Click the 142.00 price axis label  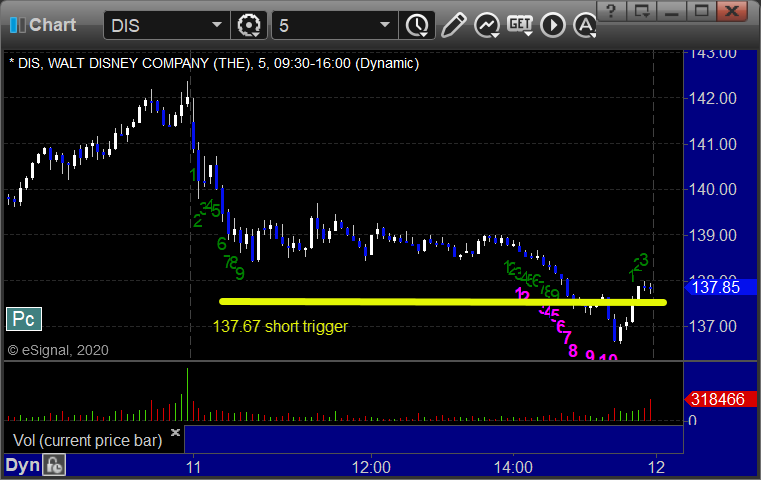tap(712, 99)
